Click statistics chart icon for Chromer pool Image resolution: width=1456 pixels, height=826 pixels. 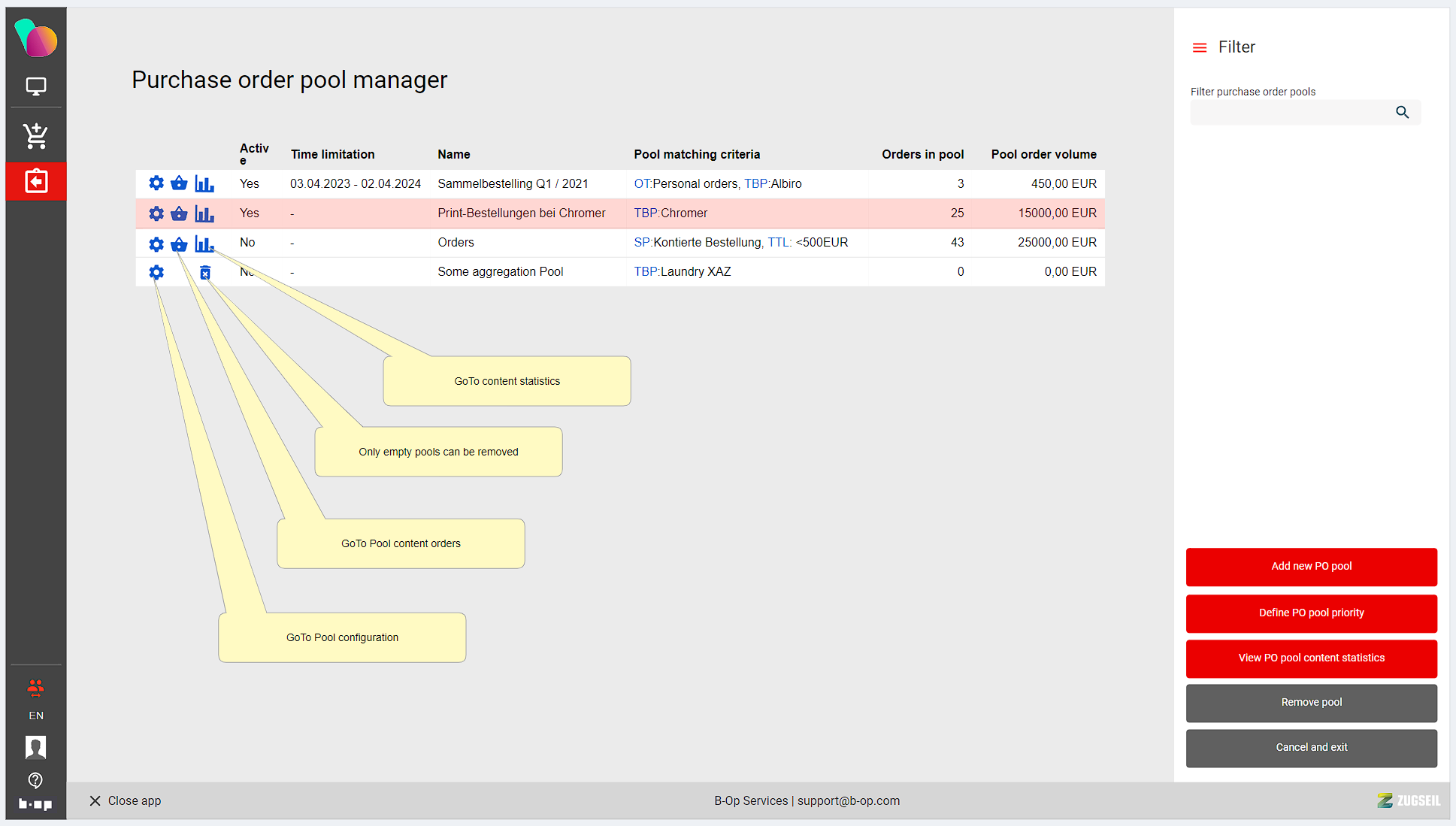coord(204,213)
